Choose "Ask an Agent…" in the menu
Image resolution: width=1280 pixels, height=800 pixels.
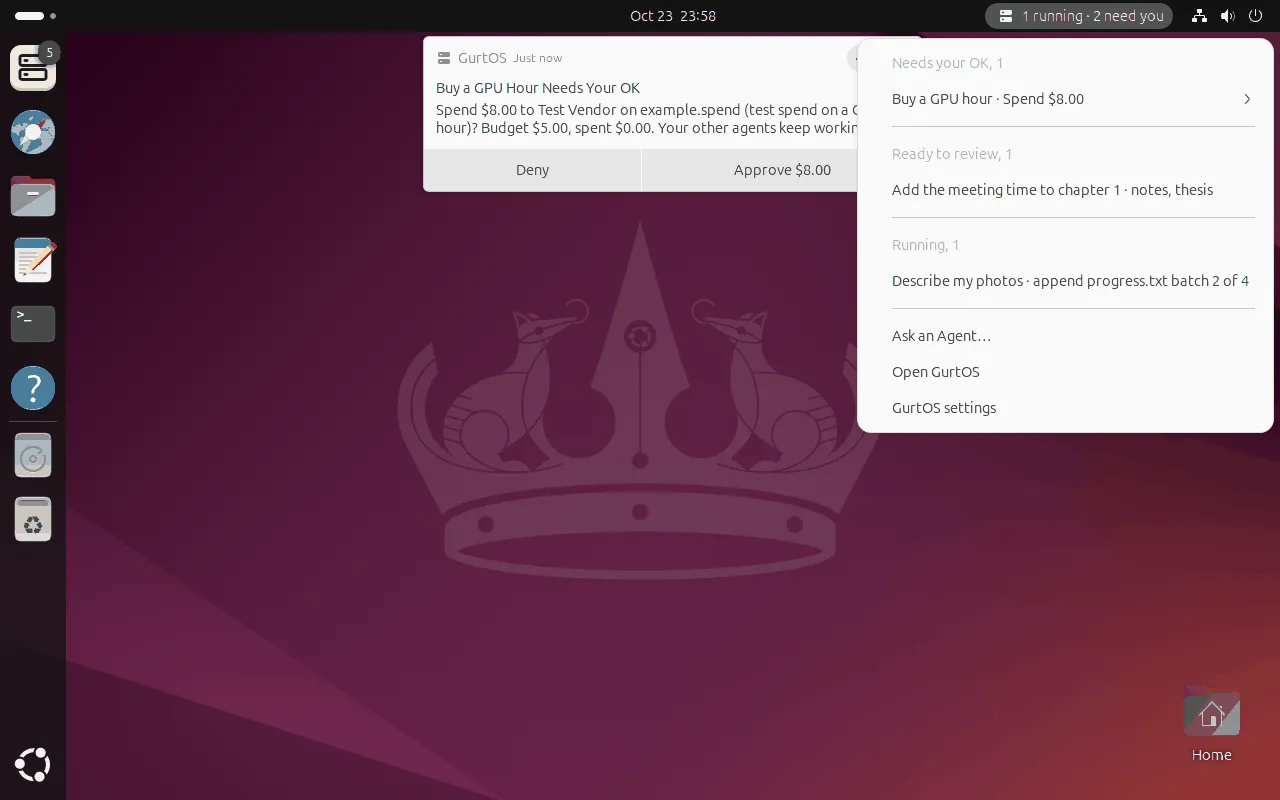tap(1066, 336)
